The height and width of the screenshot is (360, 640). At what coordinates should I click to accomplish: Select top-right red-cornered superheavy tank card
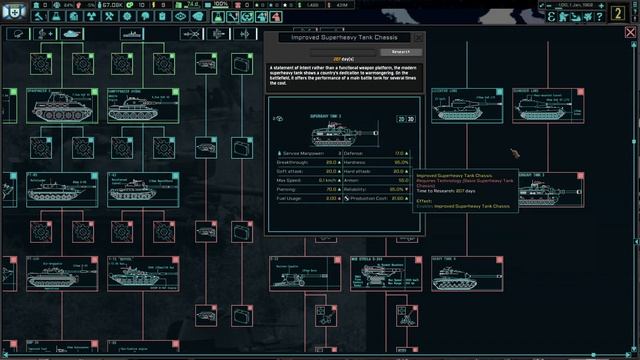[548, 106]
